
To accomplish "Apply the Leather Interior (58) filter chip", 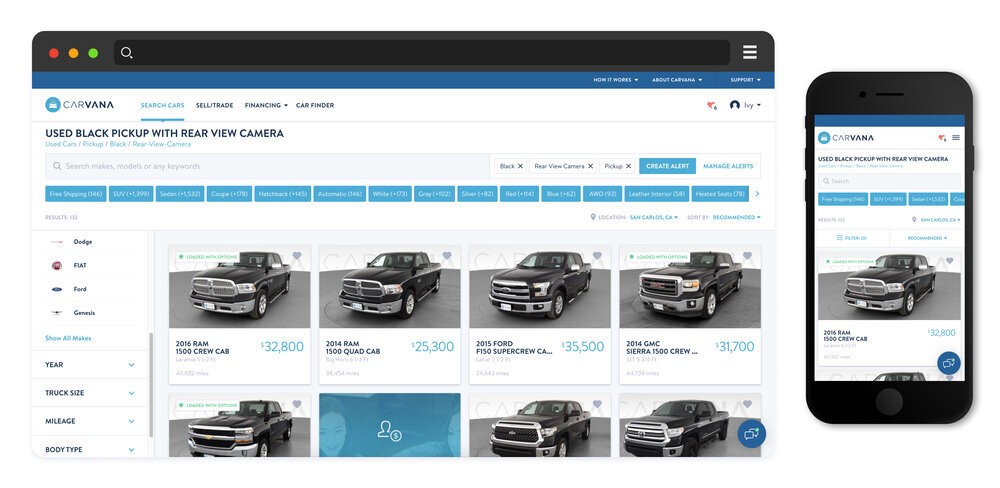I will pyautogui.click(x=656, y=194).
